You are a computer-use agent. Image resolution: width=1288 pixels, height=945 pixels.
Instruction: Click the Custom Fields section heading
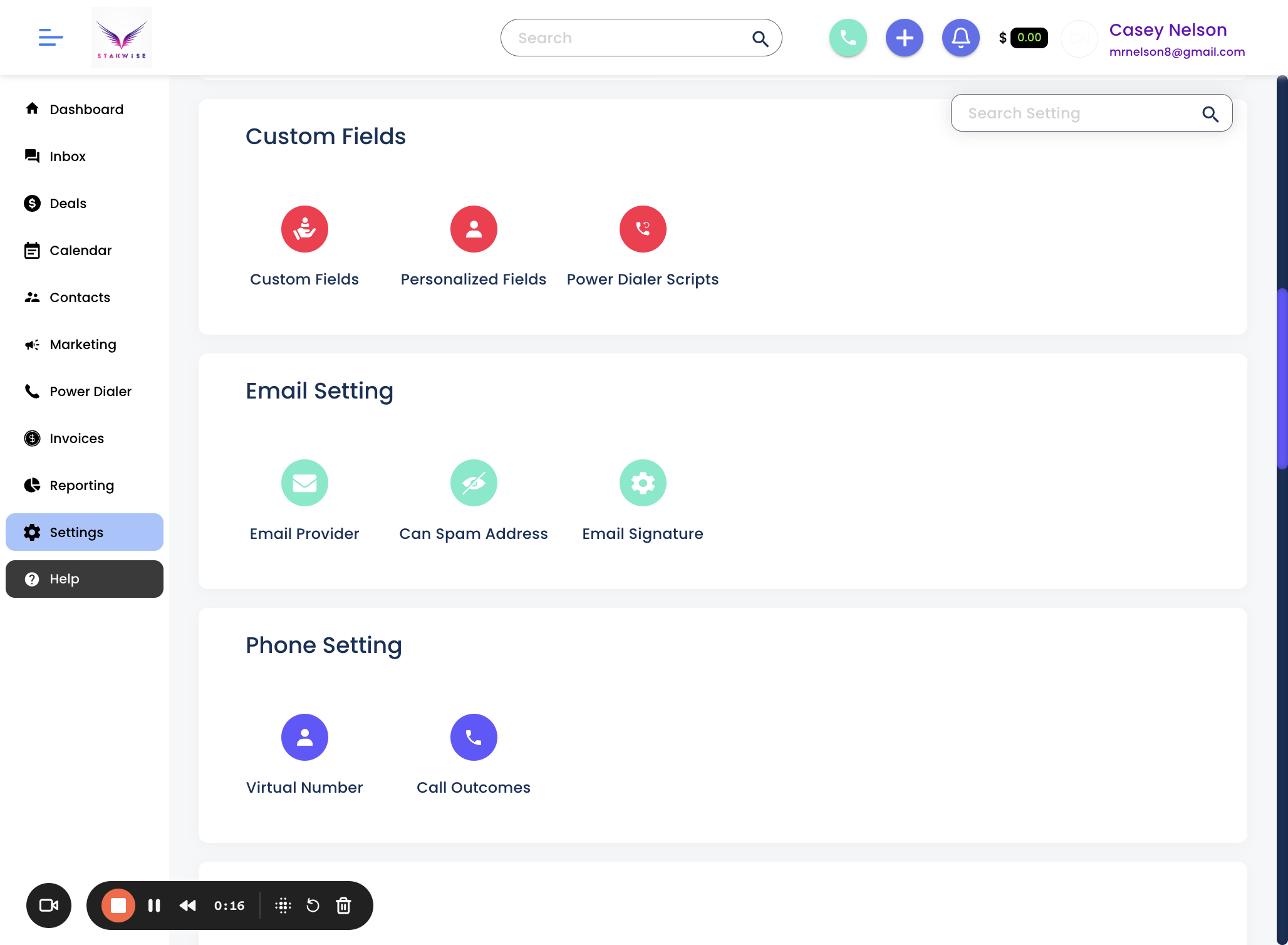point(326,136)
